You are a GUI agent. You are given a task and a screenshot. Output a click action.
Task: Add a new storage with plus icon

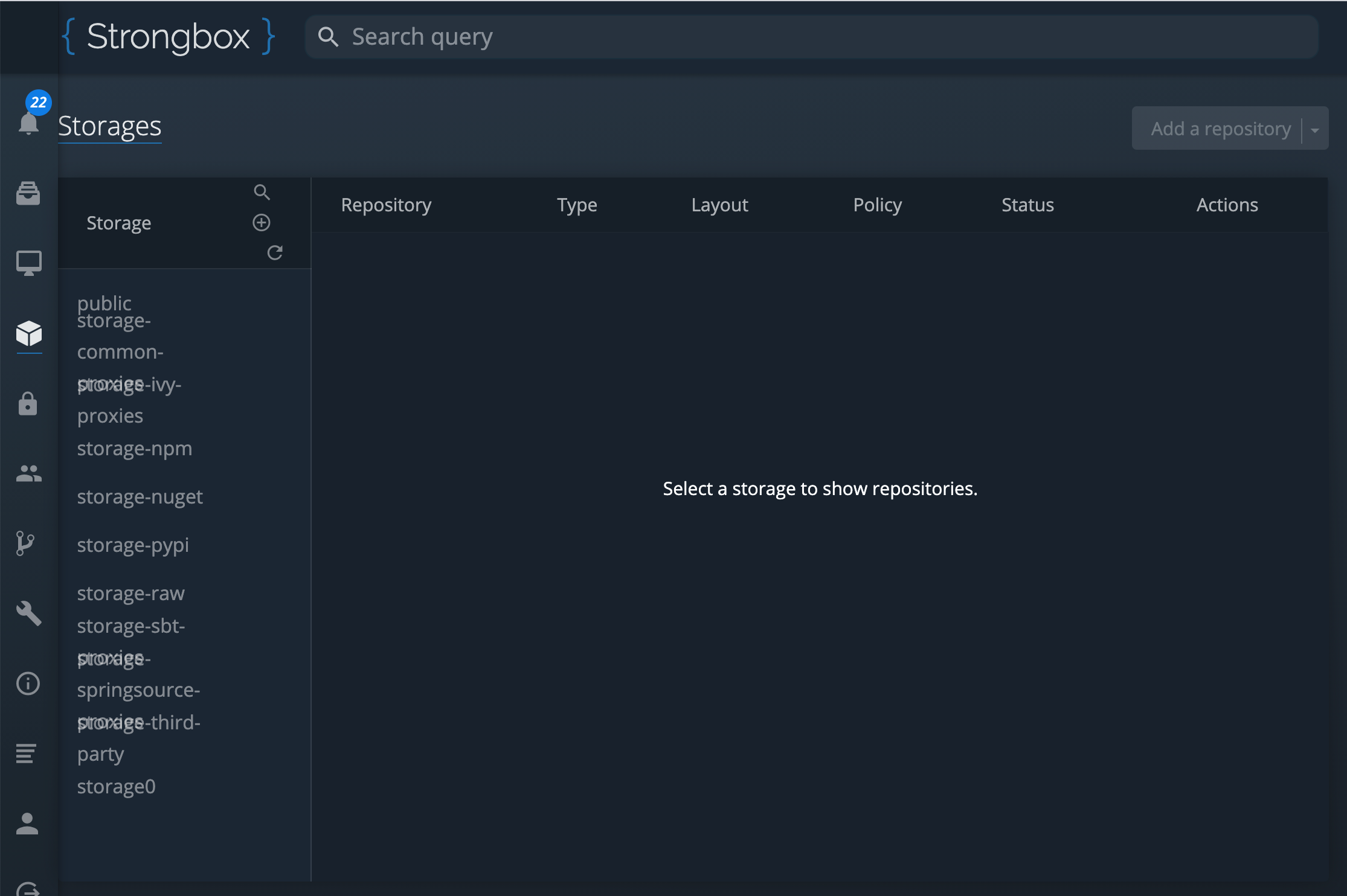262,222
